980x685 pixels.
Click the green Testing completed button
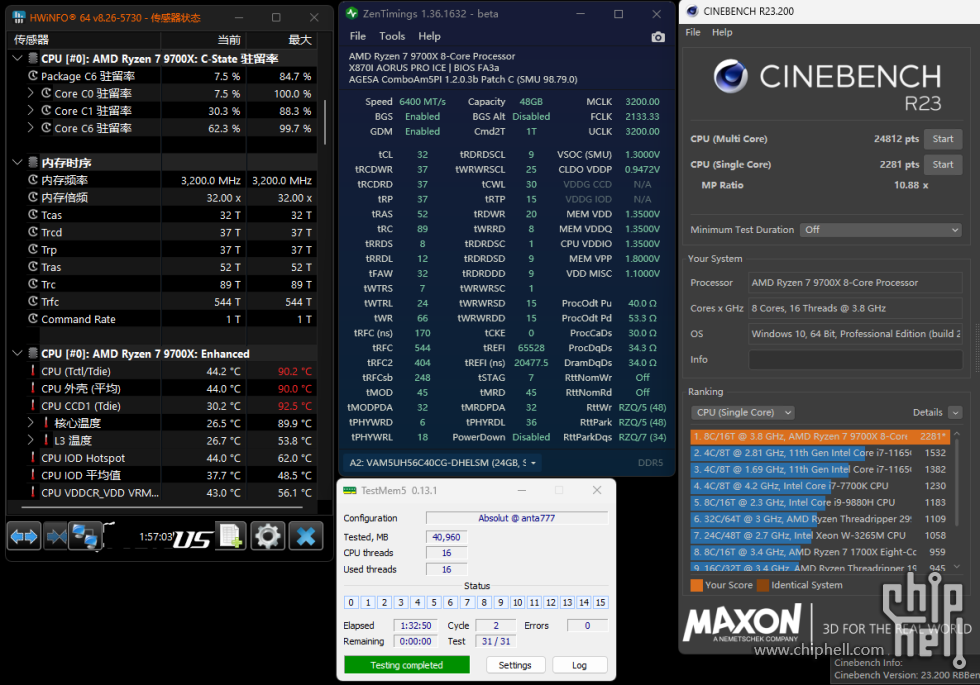[x=406, y=665]
